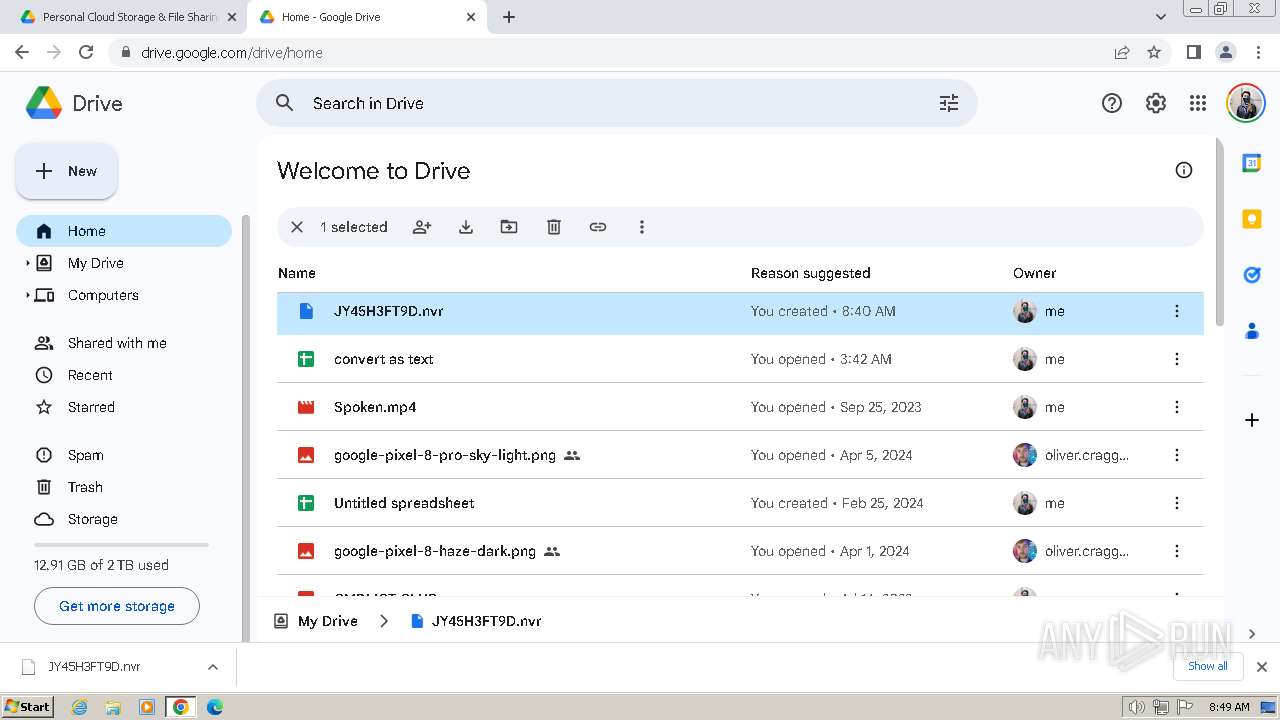This screenshot has width=1280, height=720.
Task: Click the share page icon in address bar
Action: pyautogui.click(x=1122, y=52)
